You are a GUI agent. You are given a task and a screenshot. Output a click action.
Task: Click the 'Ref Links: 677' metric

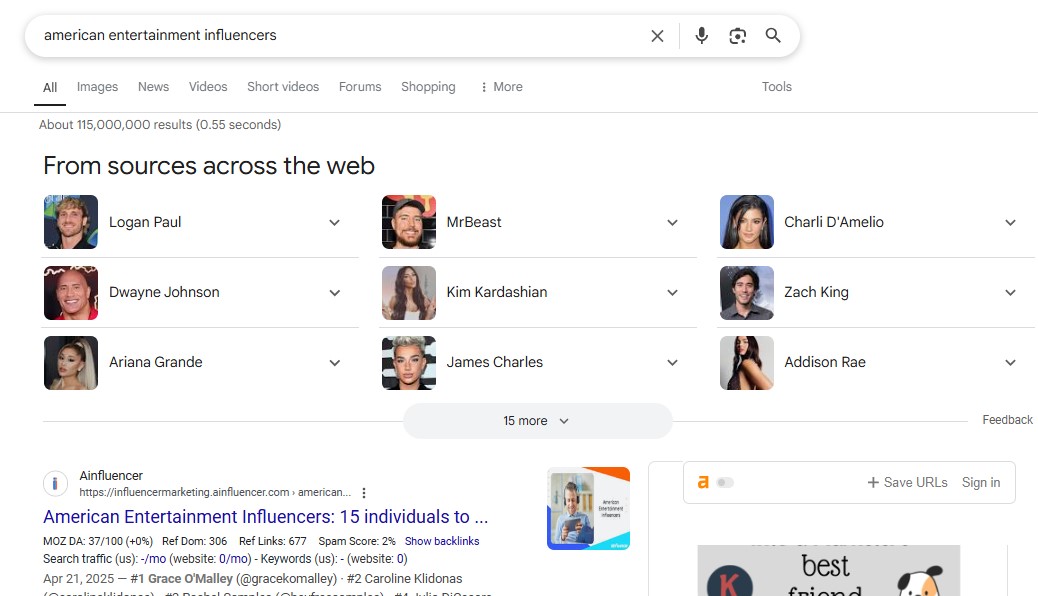point(273,541)
